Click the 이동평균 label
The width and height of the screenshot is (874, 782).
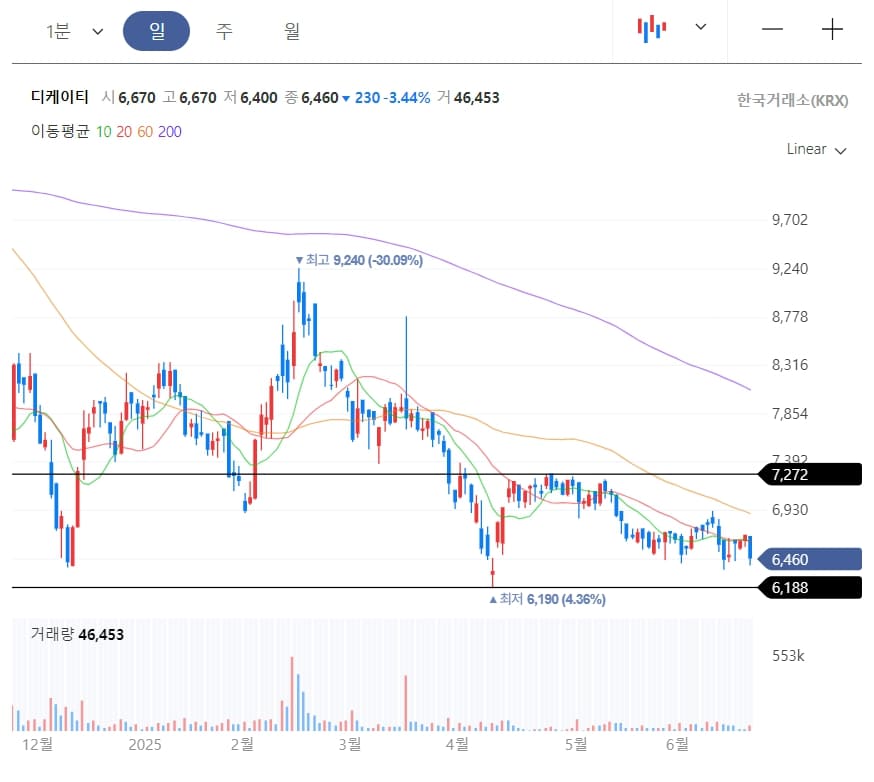60,132
